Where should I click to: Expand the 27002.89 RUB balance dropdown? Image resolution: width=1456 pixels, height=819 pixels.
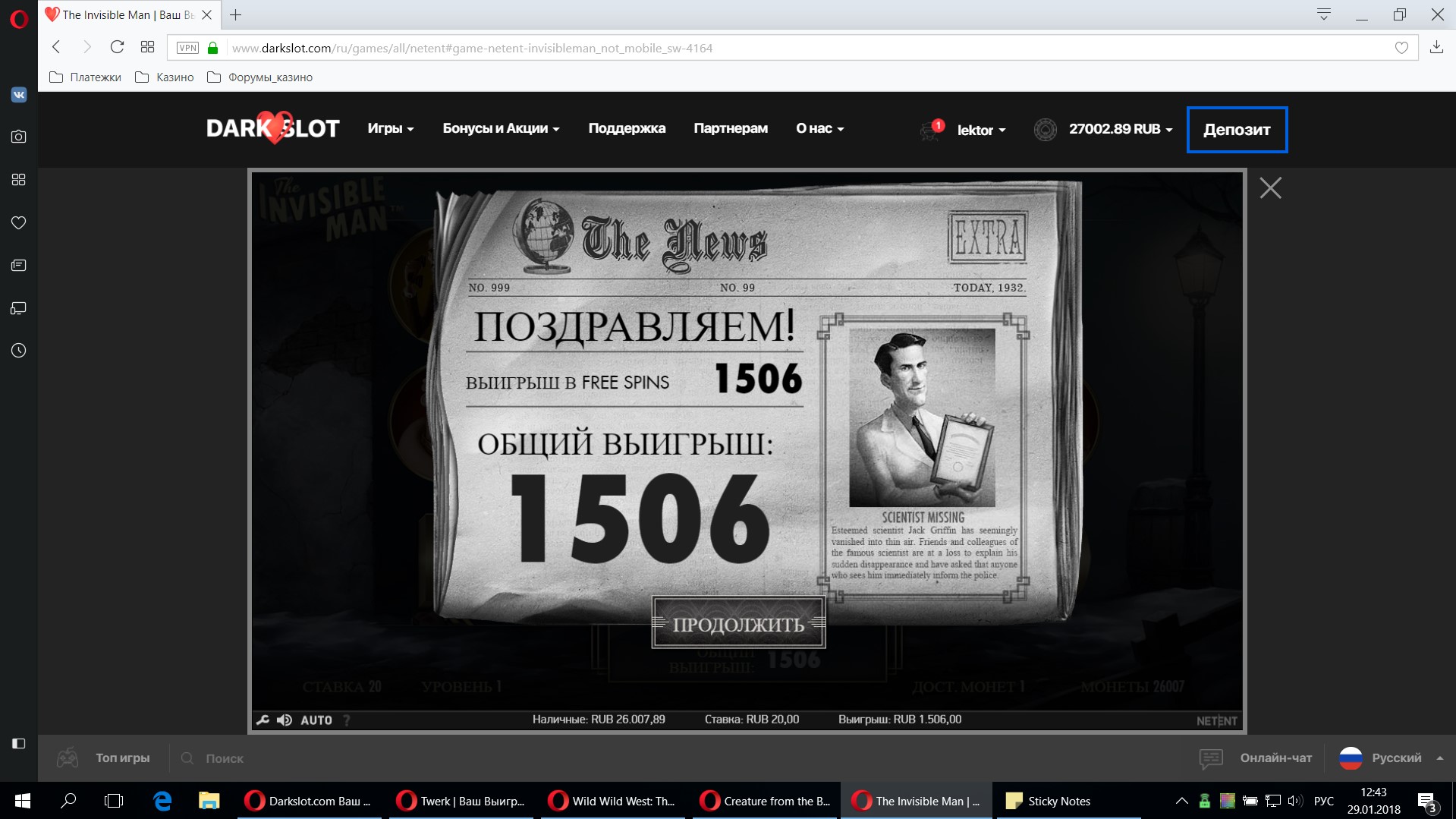1121,129
